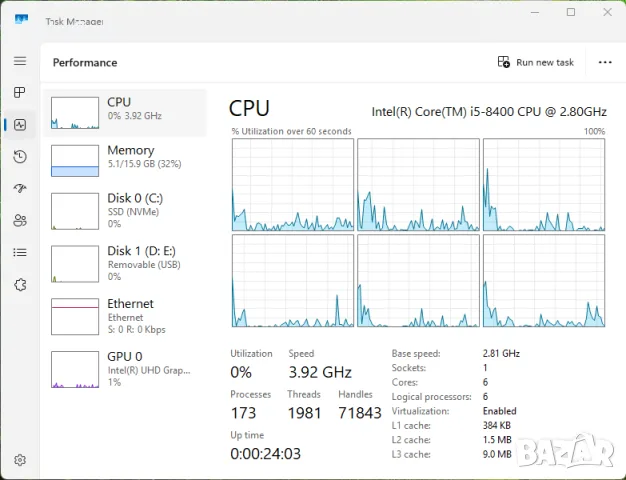Image resolution: width=626 pixels, height=480 pixels.
Task: Click the Intel(R) UHD Graphics GPU text
Action: [x=149, y=370]
